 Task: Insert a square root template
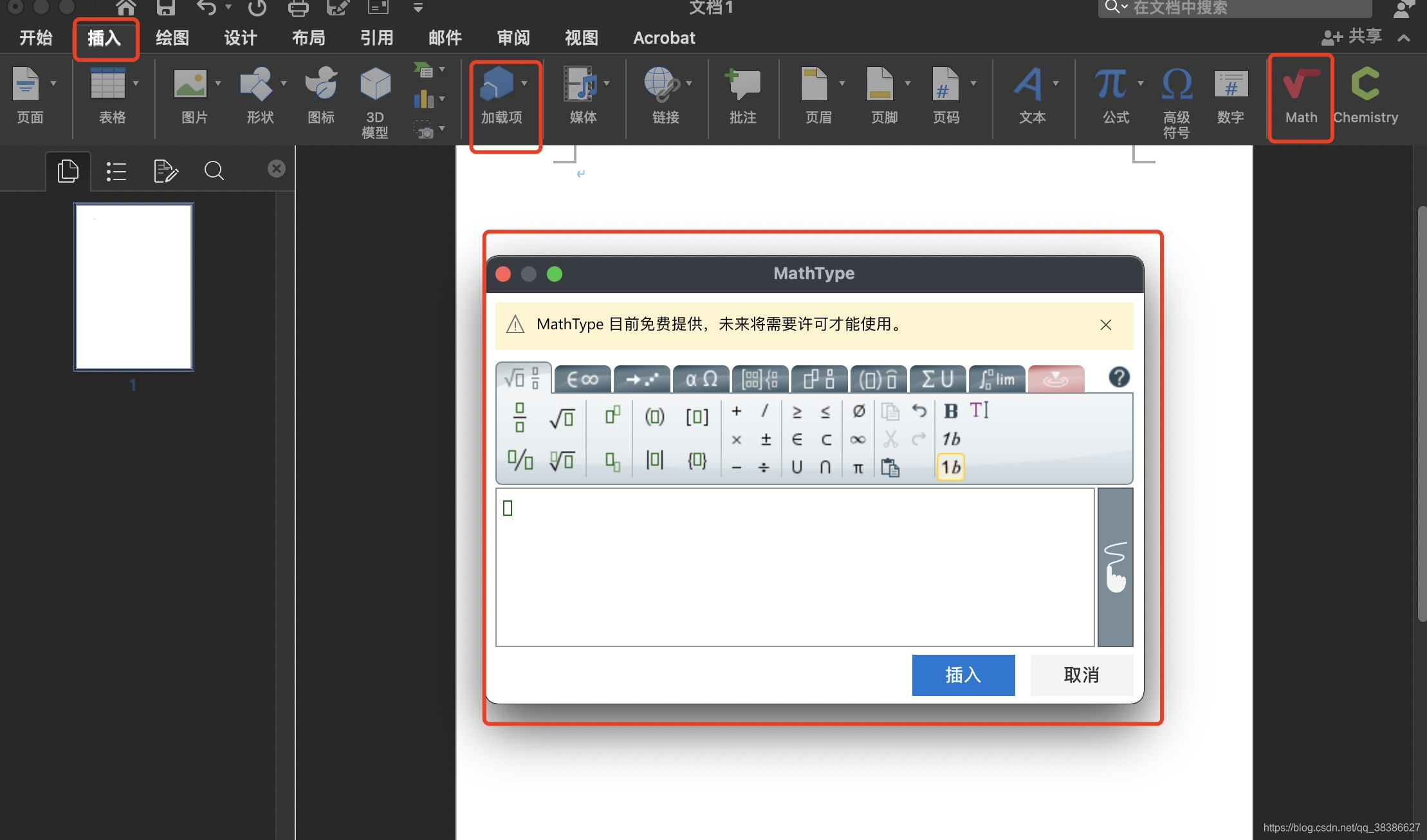562,418
